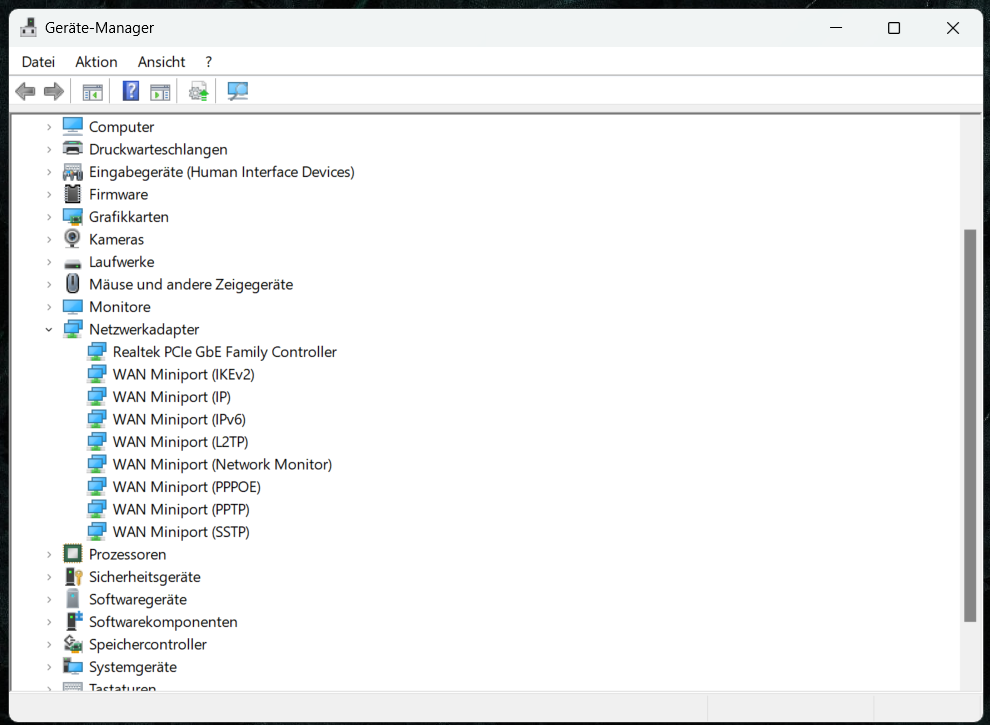Open the Aktion menu
This screenshot has width=990, height=725.
click(x=96, y=62)
